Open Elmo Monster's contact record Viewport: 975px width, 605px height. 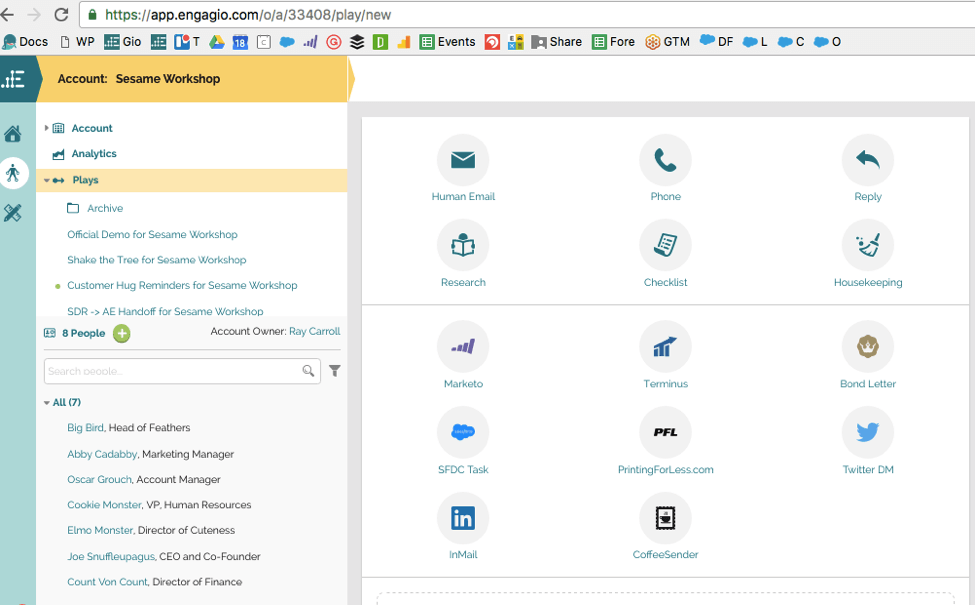pos(100,530)
